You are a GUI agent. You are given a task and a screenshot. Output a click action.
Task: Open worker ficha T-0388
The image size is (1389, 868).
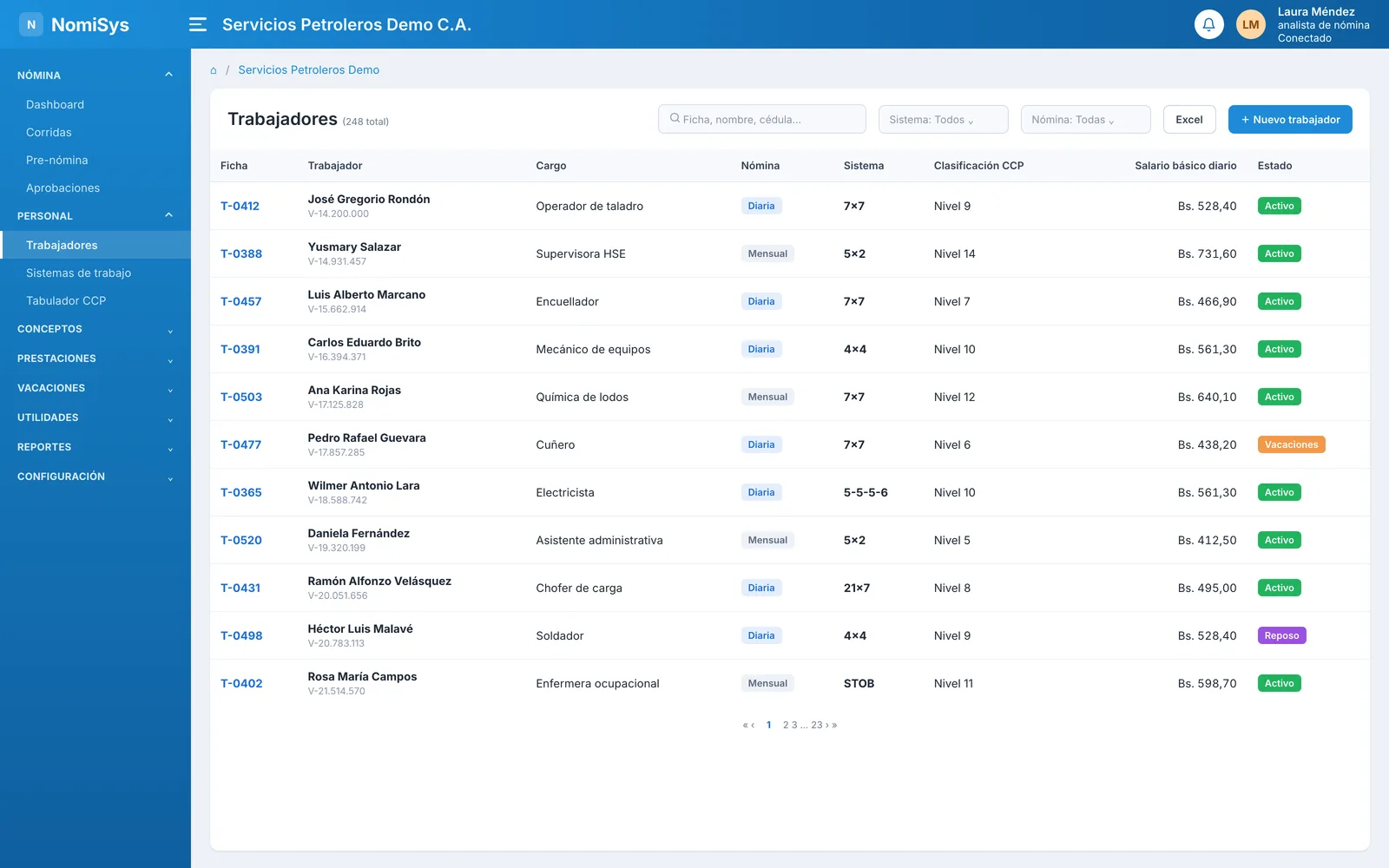click(x=241, y=253)
